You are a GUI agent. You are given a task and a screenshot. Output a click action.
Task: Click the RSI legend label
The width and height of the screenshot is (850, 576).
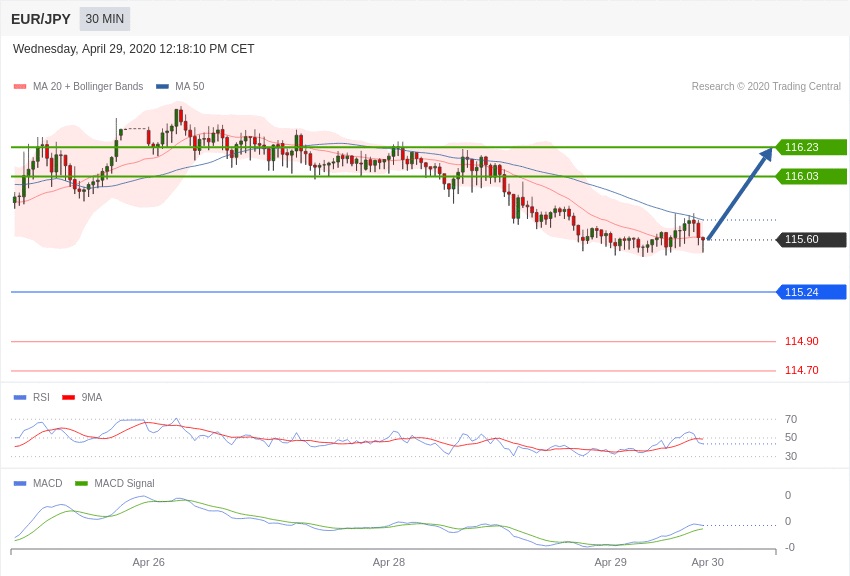pyautogui.click(x=41, y=397)
